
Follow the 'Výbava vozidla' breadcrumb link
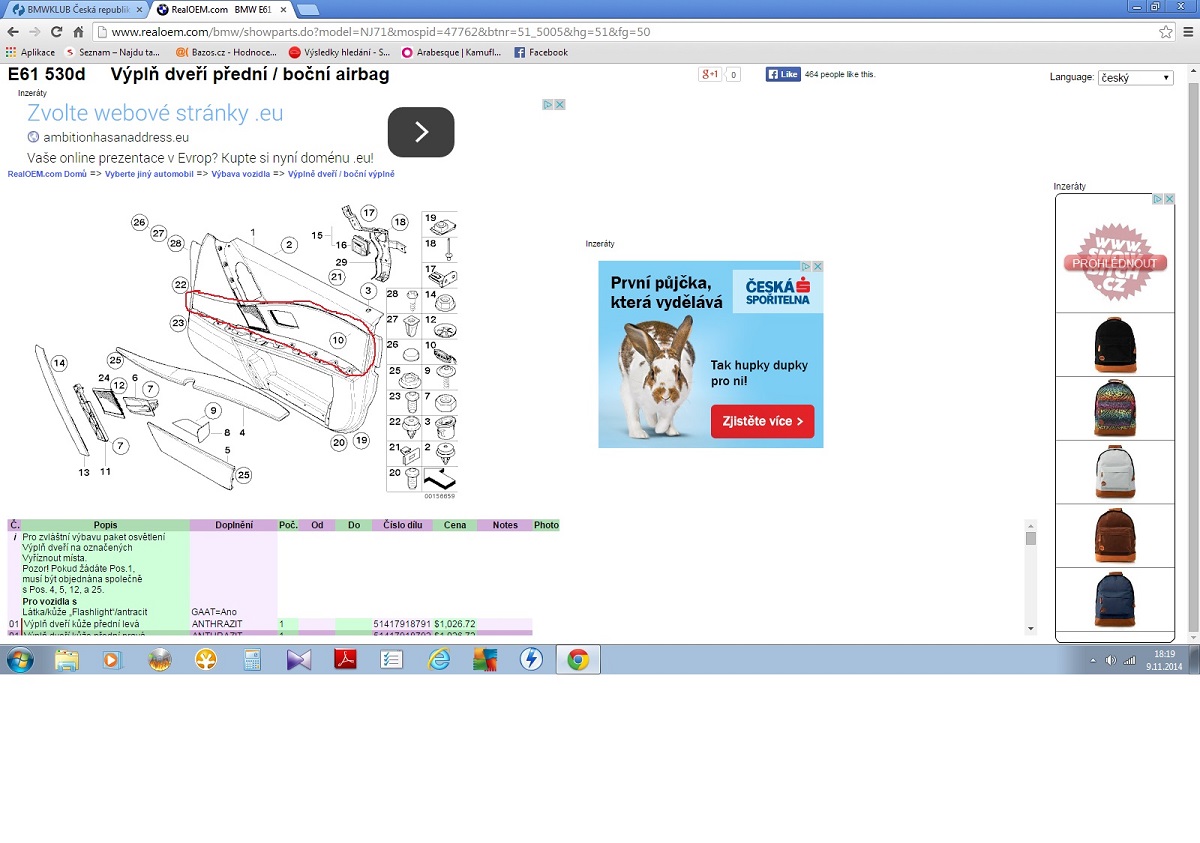240,174
